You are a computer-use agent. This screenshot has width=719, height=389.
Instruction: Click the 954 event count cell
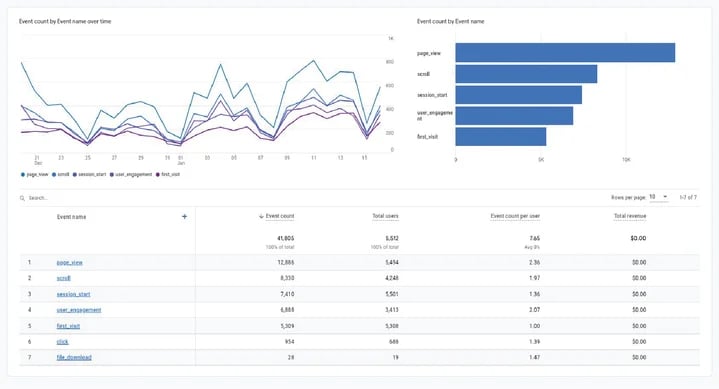289,342
